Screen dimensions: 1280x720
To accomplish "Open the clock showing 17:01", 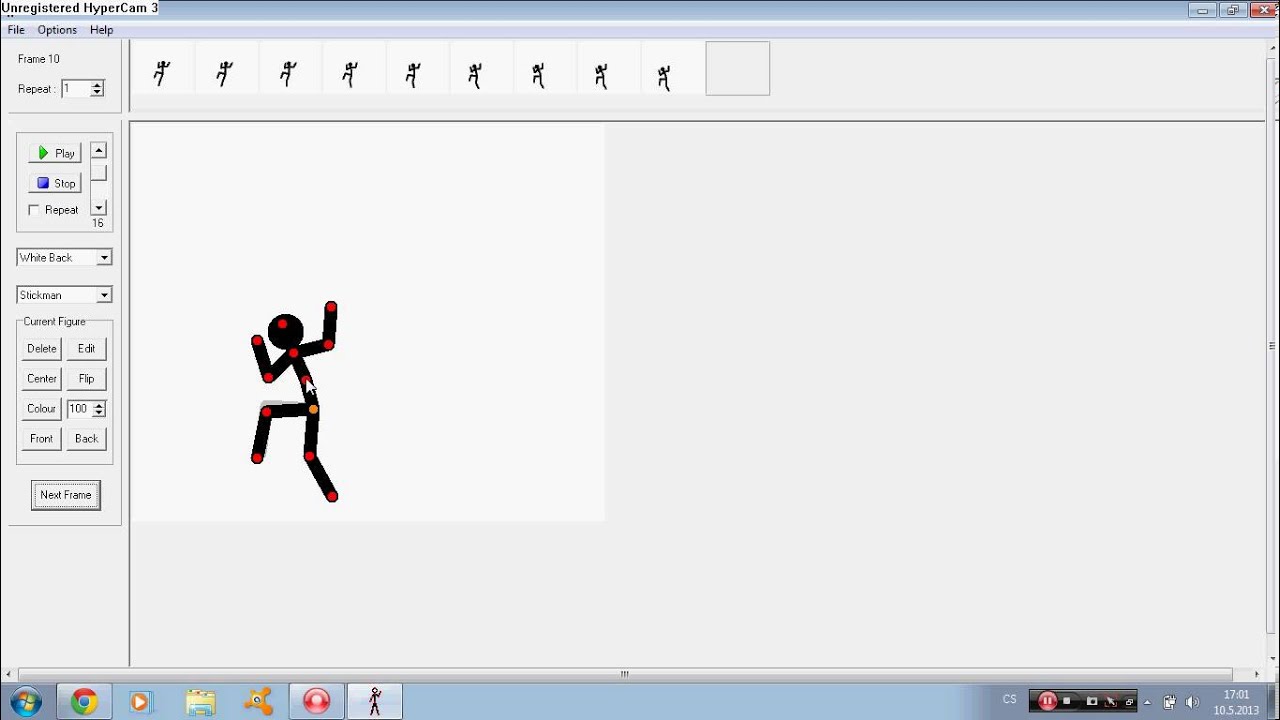I will 1237,702.
